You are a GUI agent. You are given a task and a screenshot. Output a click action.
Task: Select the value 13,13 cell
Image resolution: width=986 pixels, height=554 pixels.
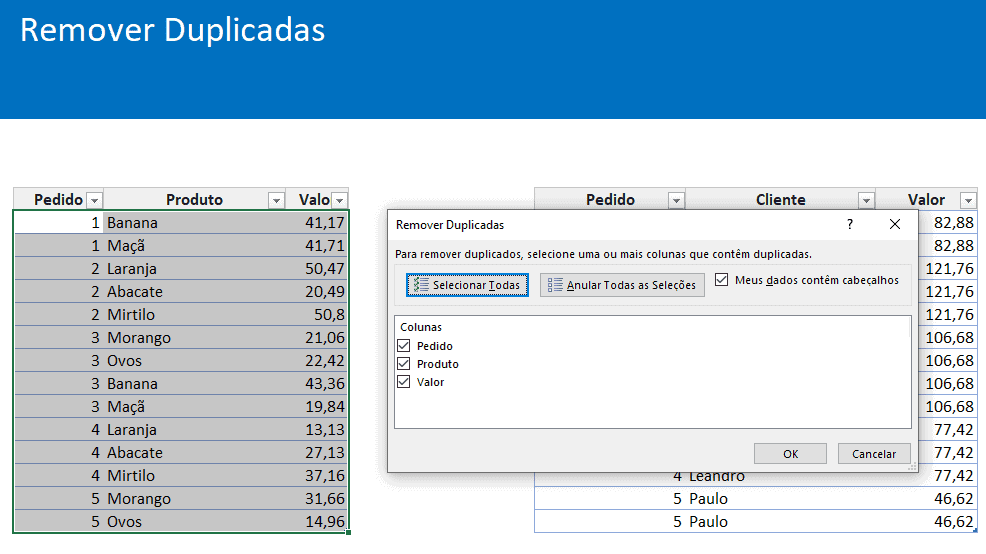(x=316, y=429)
